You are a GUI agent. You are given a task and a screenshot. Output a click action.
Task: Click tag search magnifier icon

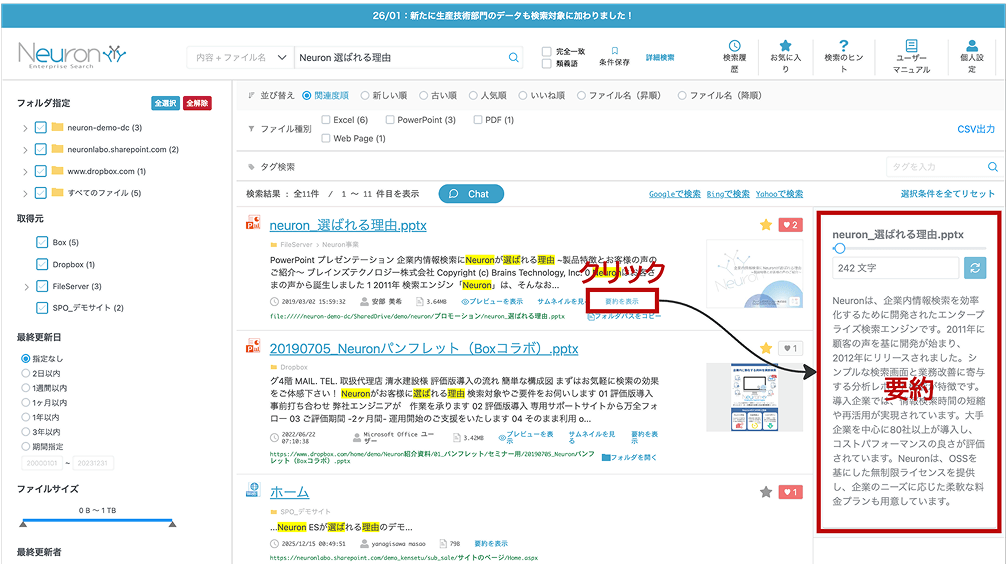click(992, 167)
